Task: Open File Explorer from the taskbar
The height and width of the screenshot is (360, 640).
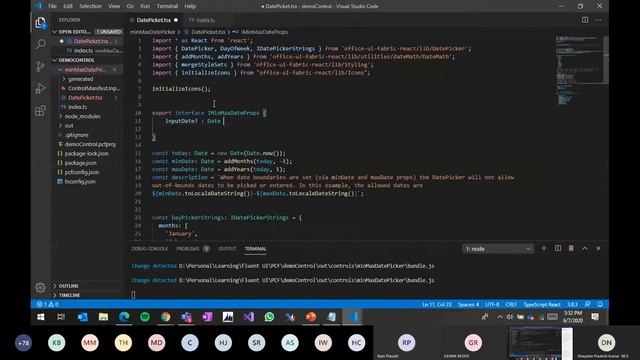Action: pos(103,317)
